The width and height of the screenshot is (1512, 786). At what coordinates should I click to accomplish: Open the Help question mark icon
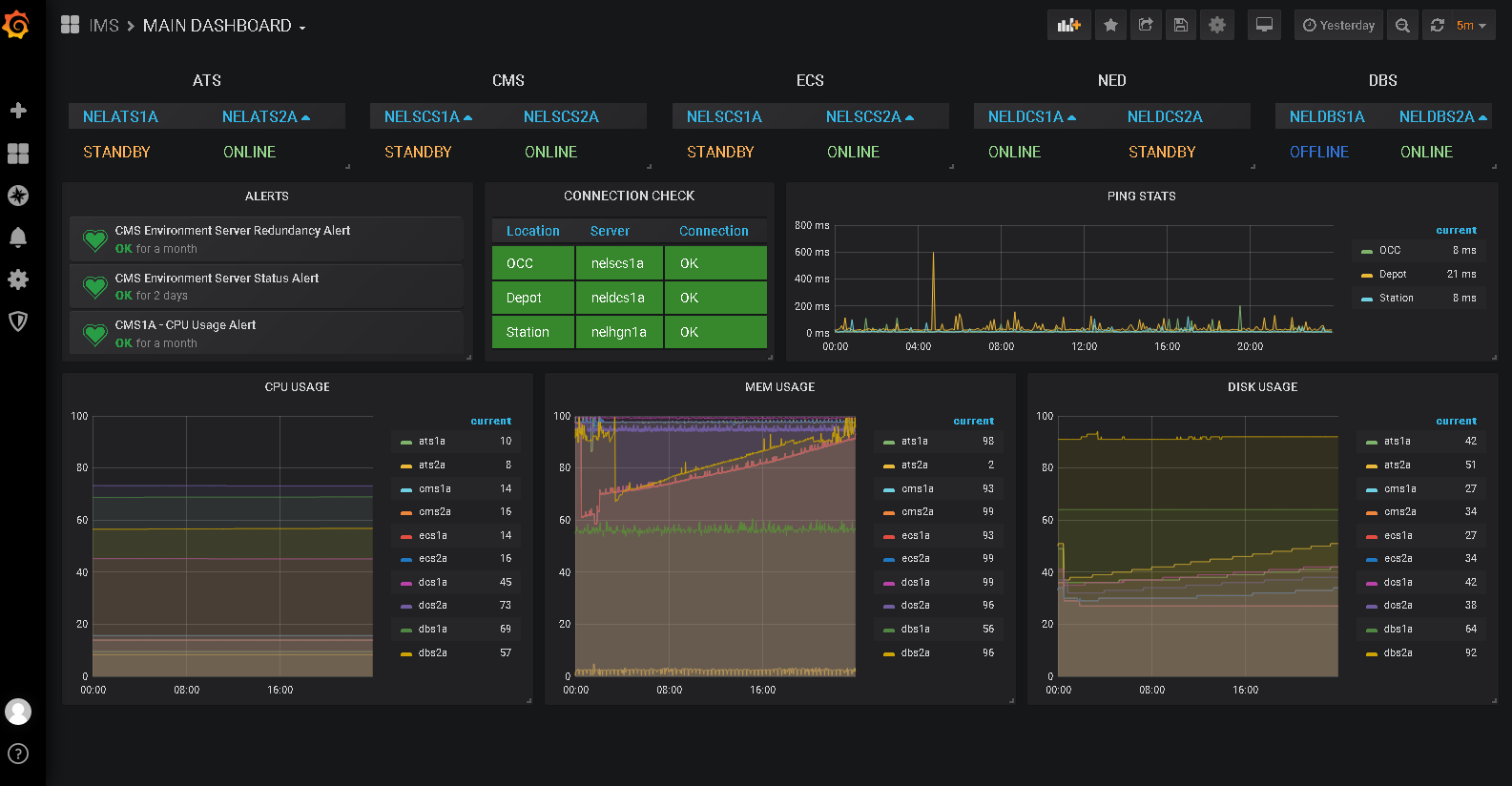18,754
